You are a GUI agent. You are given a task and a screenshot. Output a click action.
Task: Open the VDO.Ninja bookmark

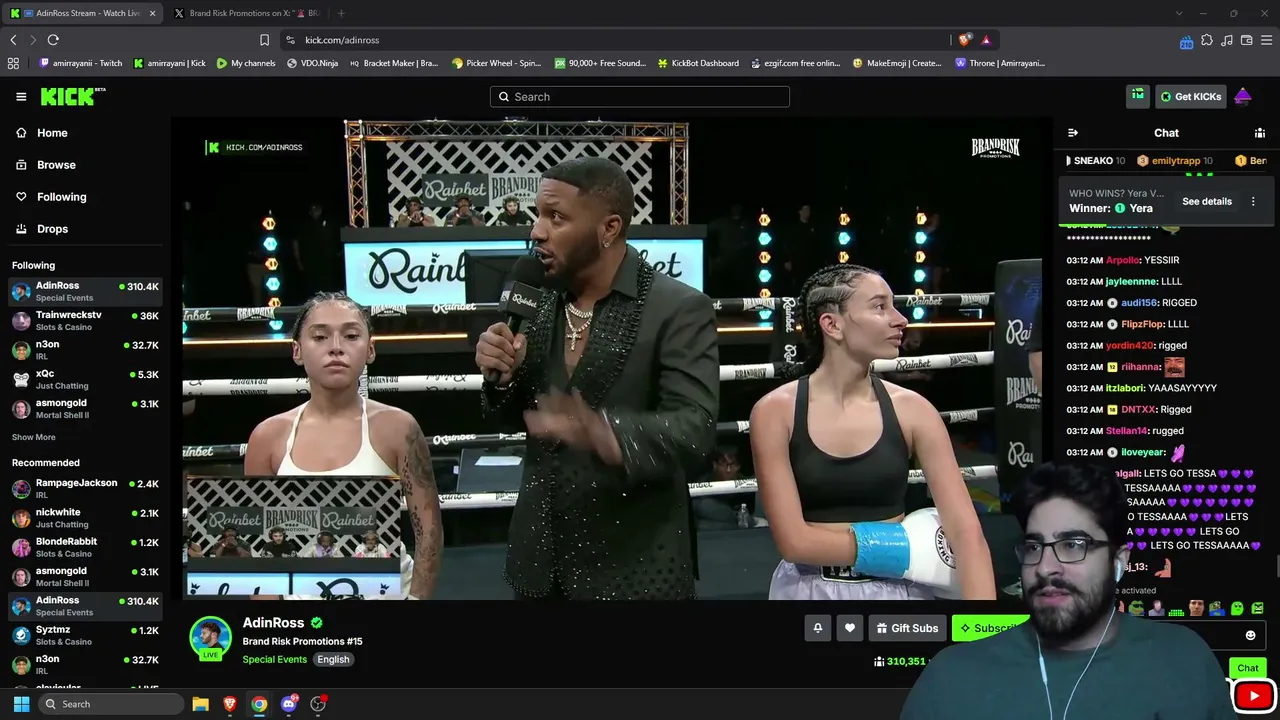(312, 63)
